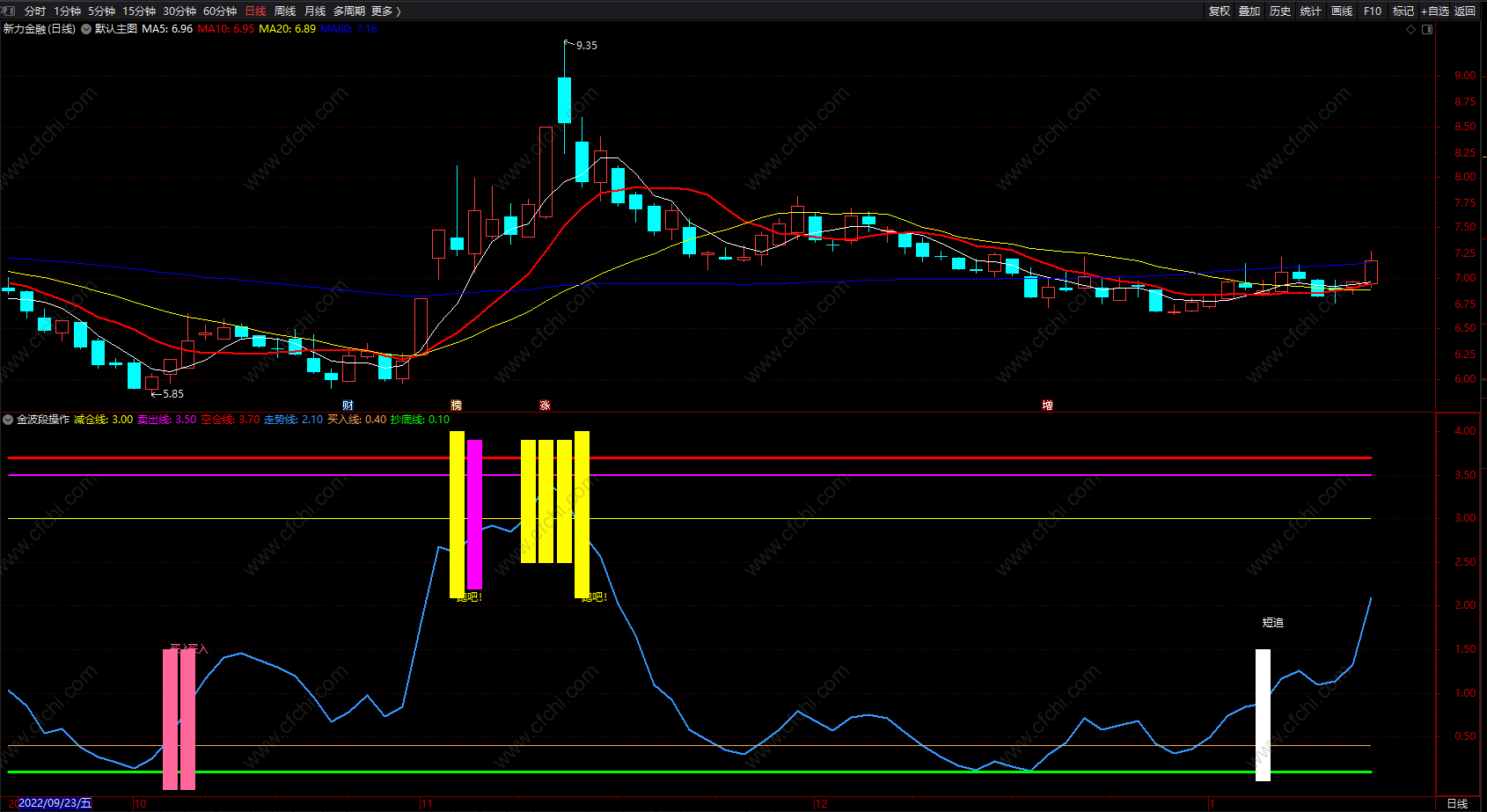The height and width of the screenshot is (812, 1487).
Task: Click the 返回 back button
Action: point(1464,11)
